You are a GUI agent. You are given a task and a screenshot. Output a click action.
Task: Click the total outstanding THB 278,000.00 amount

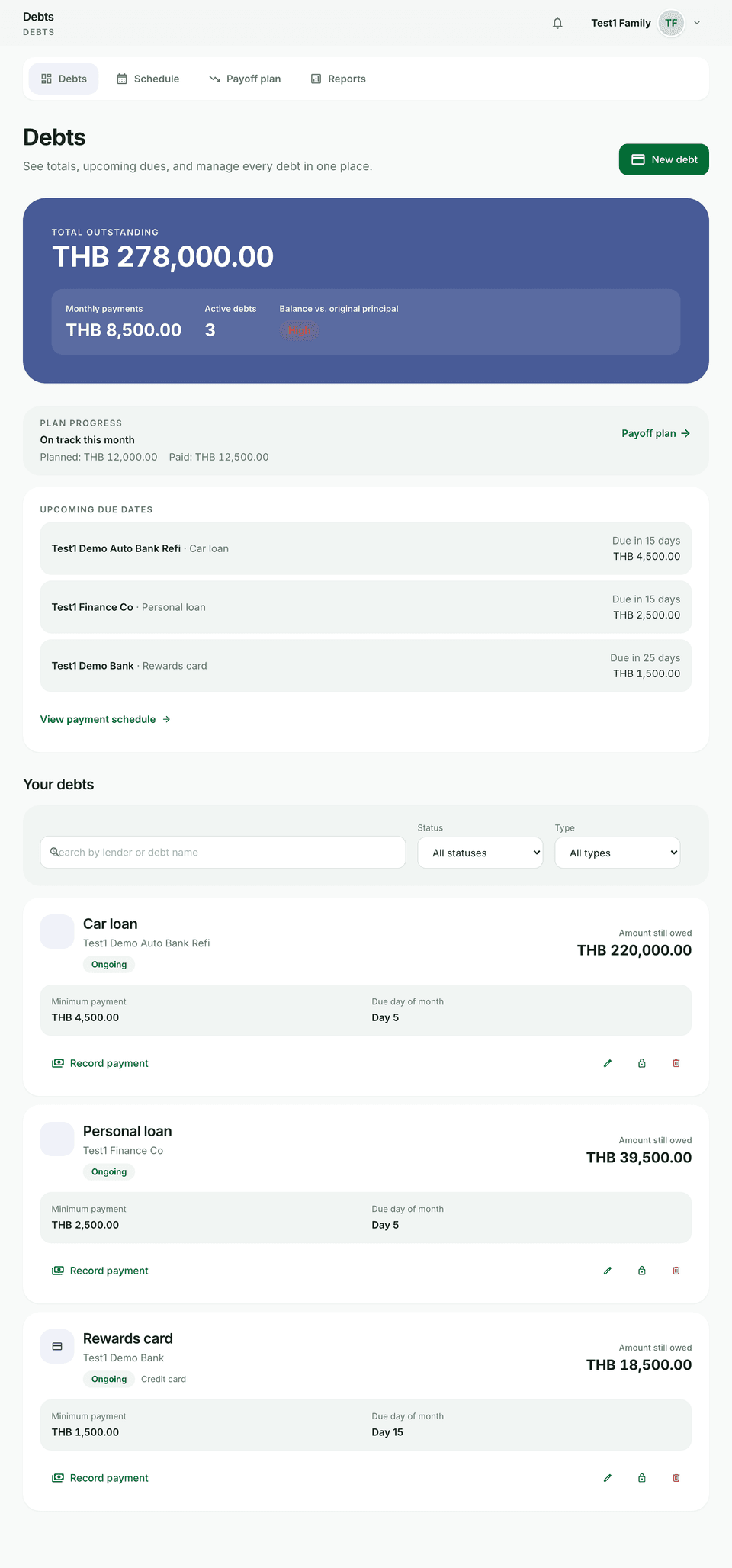162,257
